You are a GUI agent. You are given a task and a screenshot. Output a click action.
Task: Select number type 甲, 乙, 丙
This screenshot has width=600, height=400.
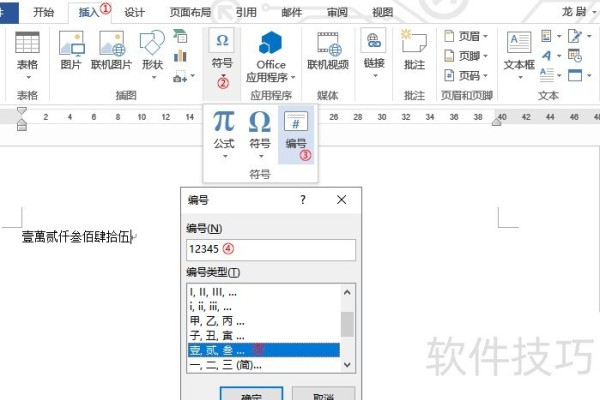pos(263,321)
